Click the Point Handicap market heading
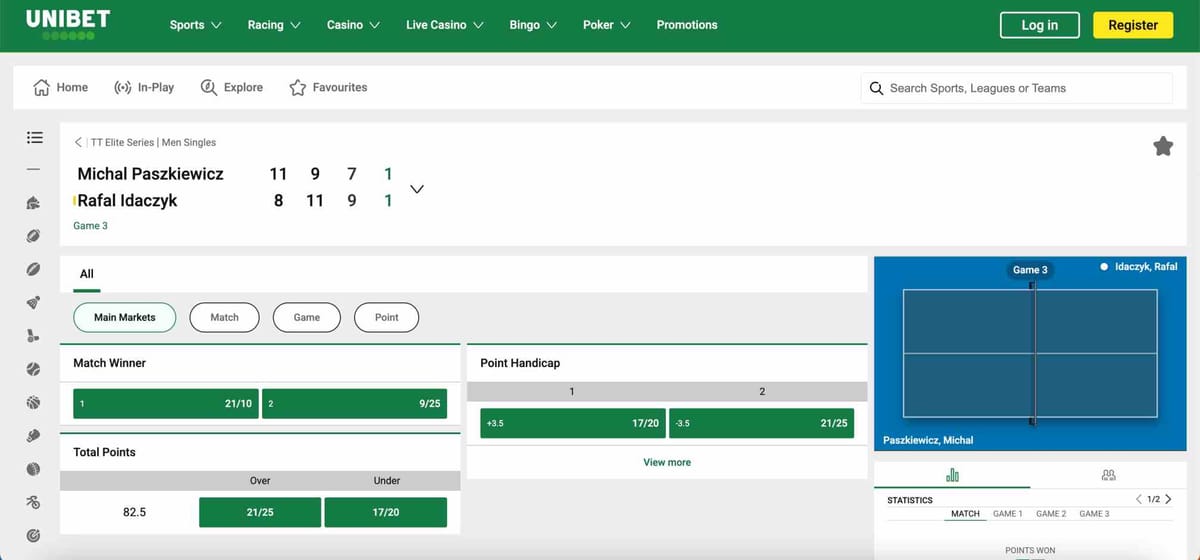This screenshot has width=1200, height=560. pyautogui.click(x=520, y=363)
